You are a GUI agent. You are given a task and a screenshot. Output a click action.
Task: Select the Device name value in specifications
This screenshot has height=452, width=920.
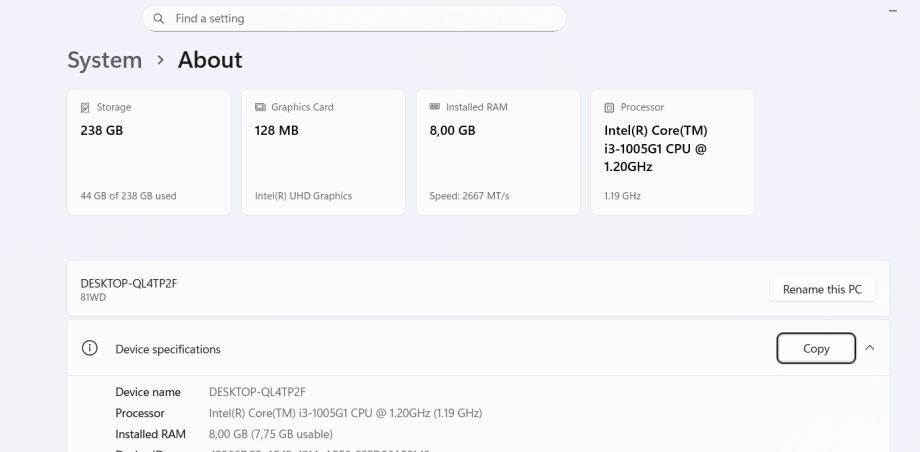pyautogui.click(x=257, y=392)
